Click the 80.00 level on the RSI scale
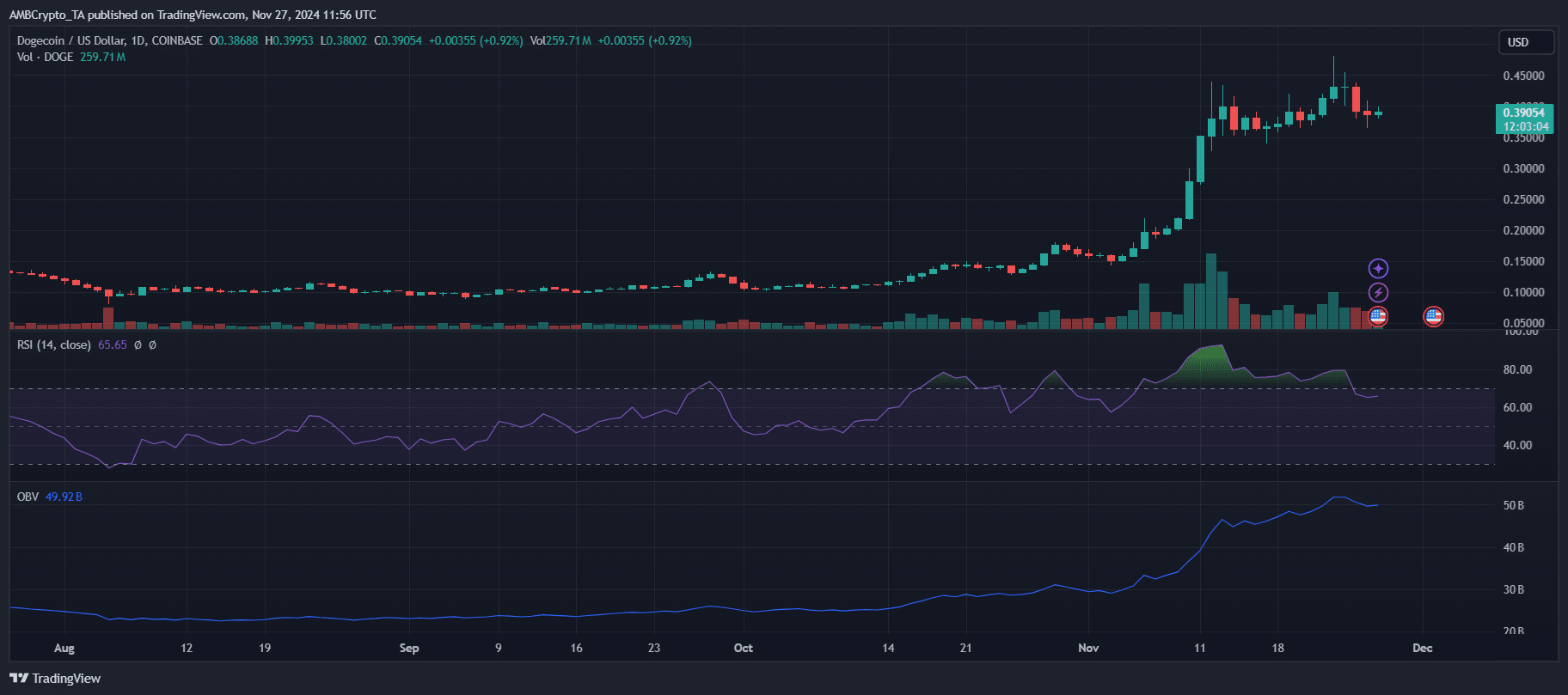Viewport: 1568px width, 695px height. click(1517, 369)
